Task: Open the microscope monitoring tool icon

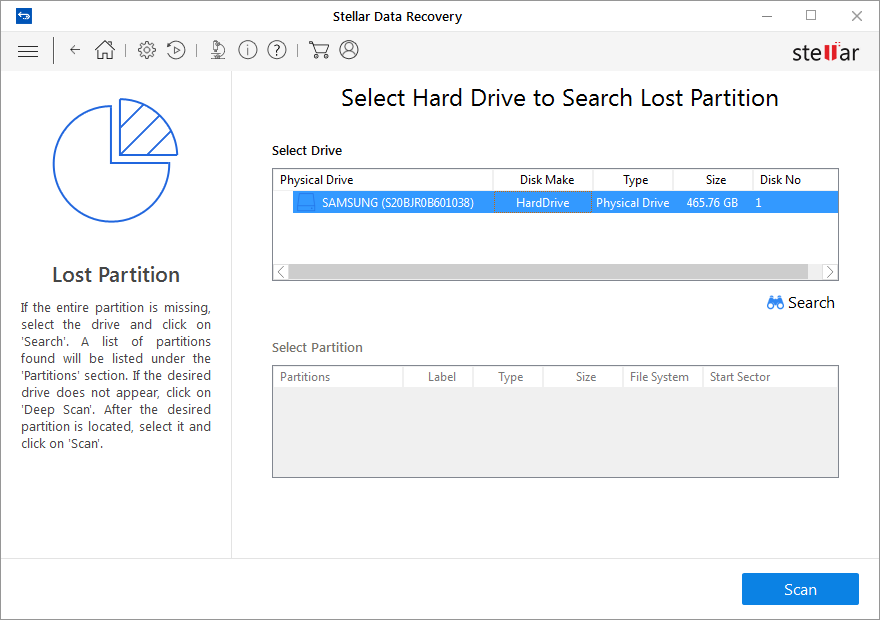Action: pyautogui.click(x=218, y=50)
